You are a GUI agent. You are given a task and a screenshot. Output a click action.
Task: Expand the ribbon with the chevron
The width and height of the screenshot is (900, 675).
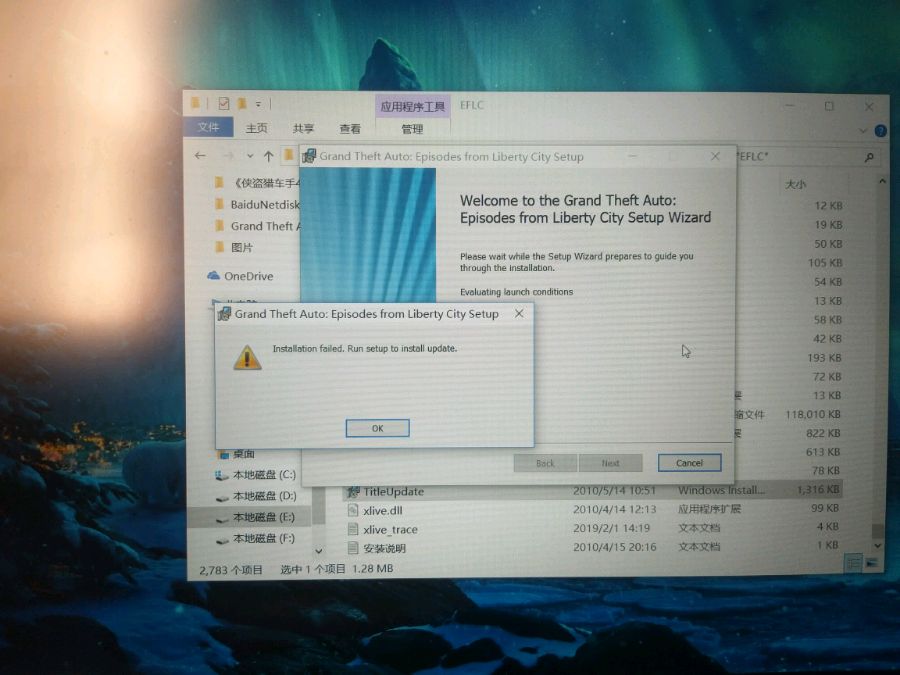tap(863, 131)
